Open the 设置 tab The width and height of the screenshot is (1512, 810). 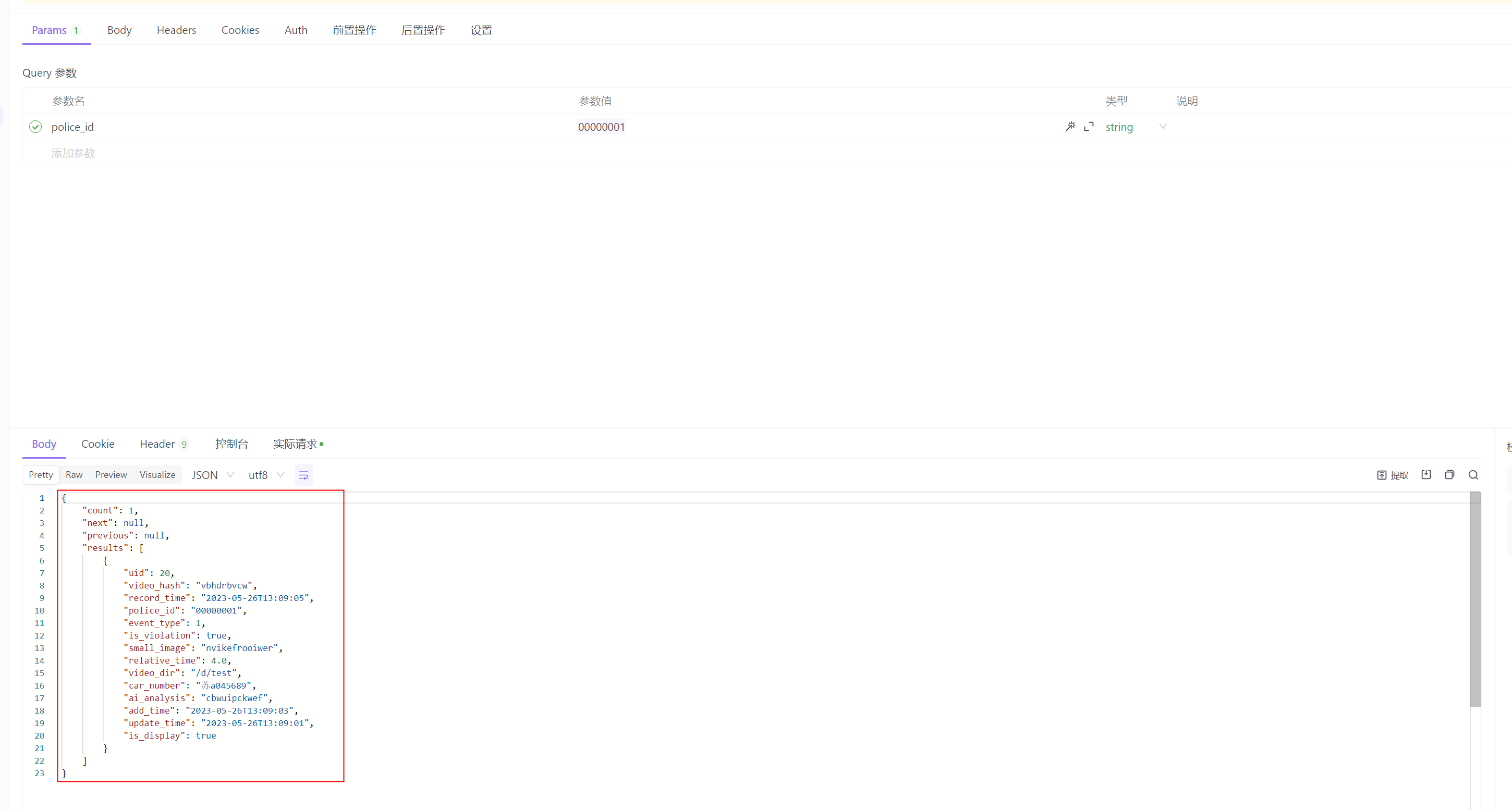coord(481,30)
